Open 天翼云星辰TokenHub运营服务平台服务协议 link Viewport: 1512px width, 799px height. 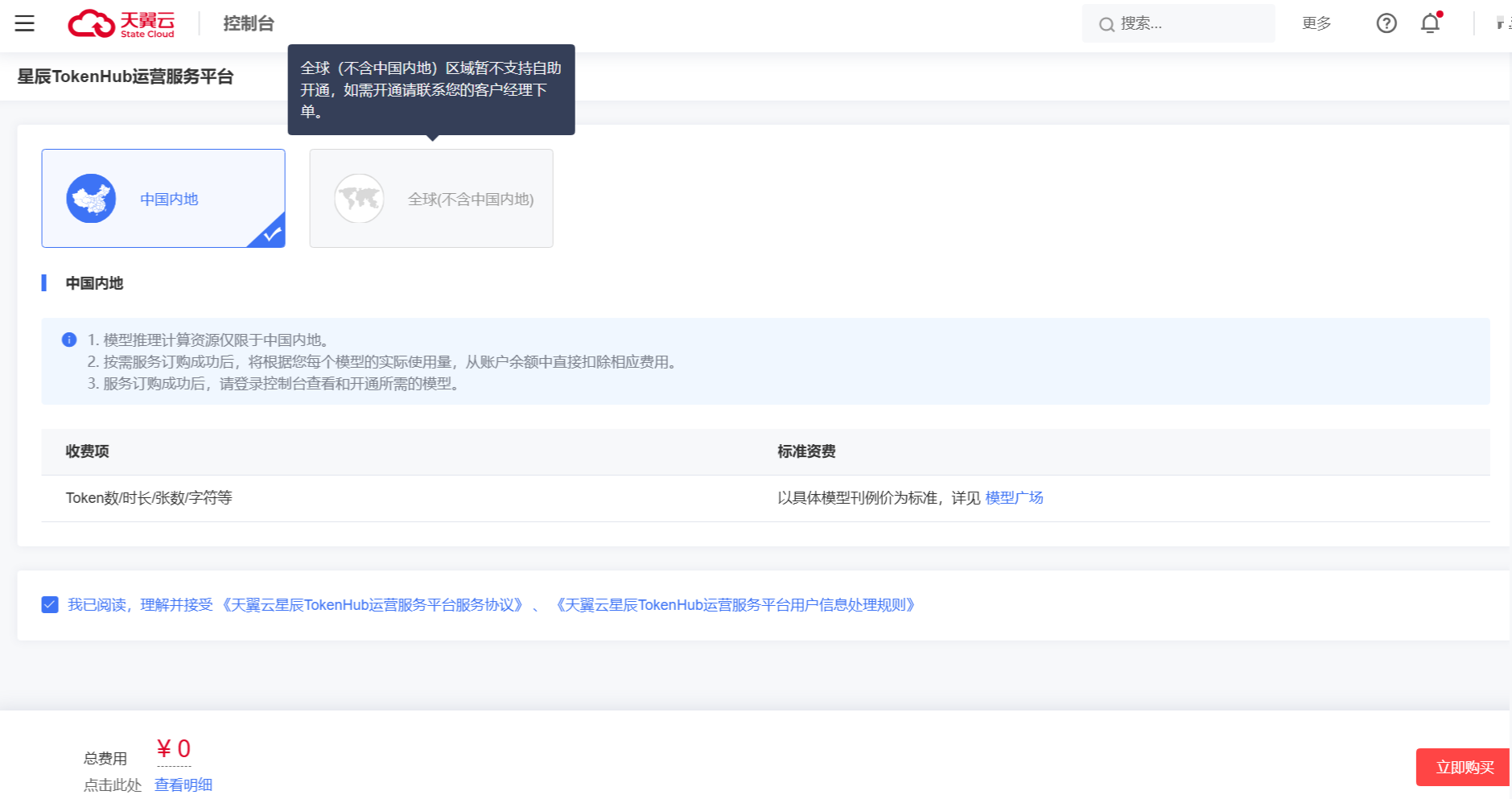click(372, 605)
